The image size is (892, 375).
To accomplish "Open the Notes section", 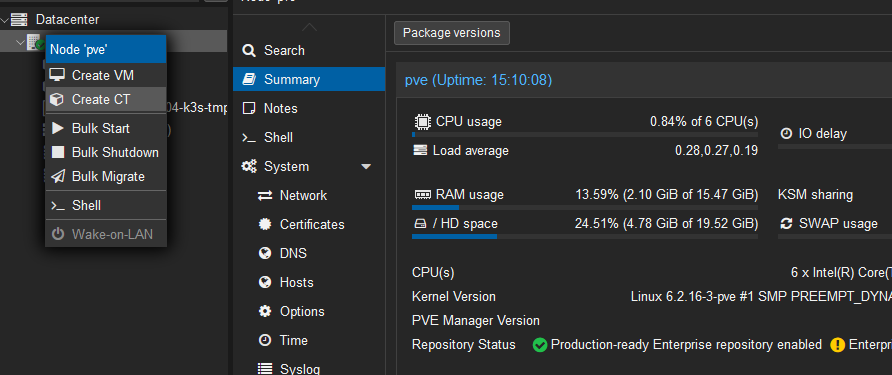I will 309,108.
